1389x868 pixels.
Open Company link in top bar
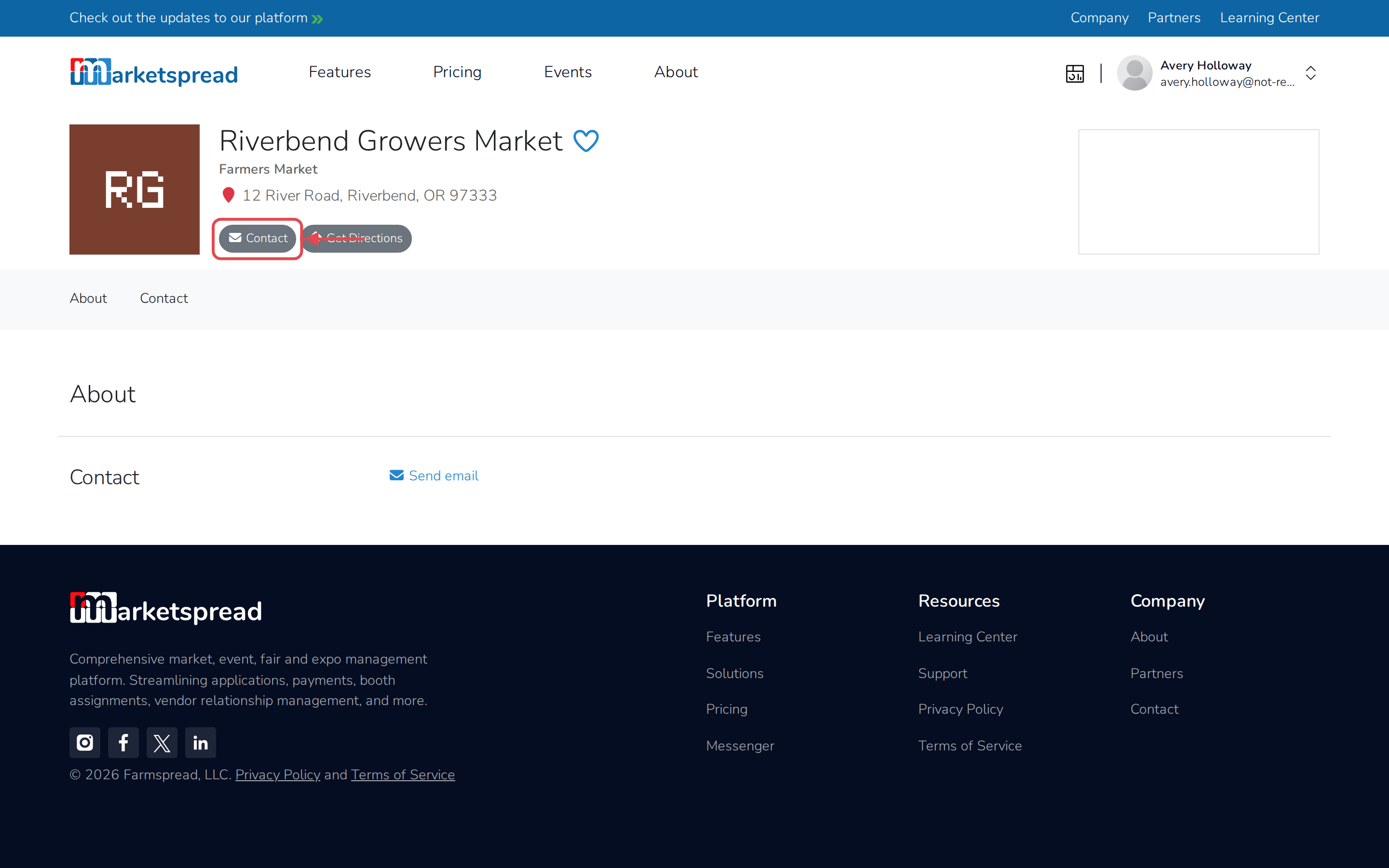(1099, 18)
